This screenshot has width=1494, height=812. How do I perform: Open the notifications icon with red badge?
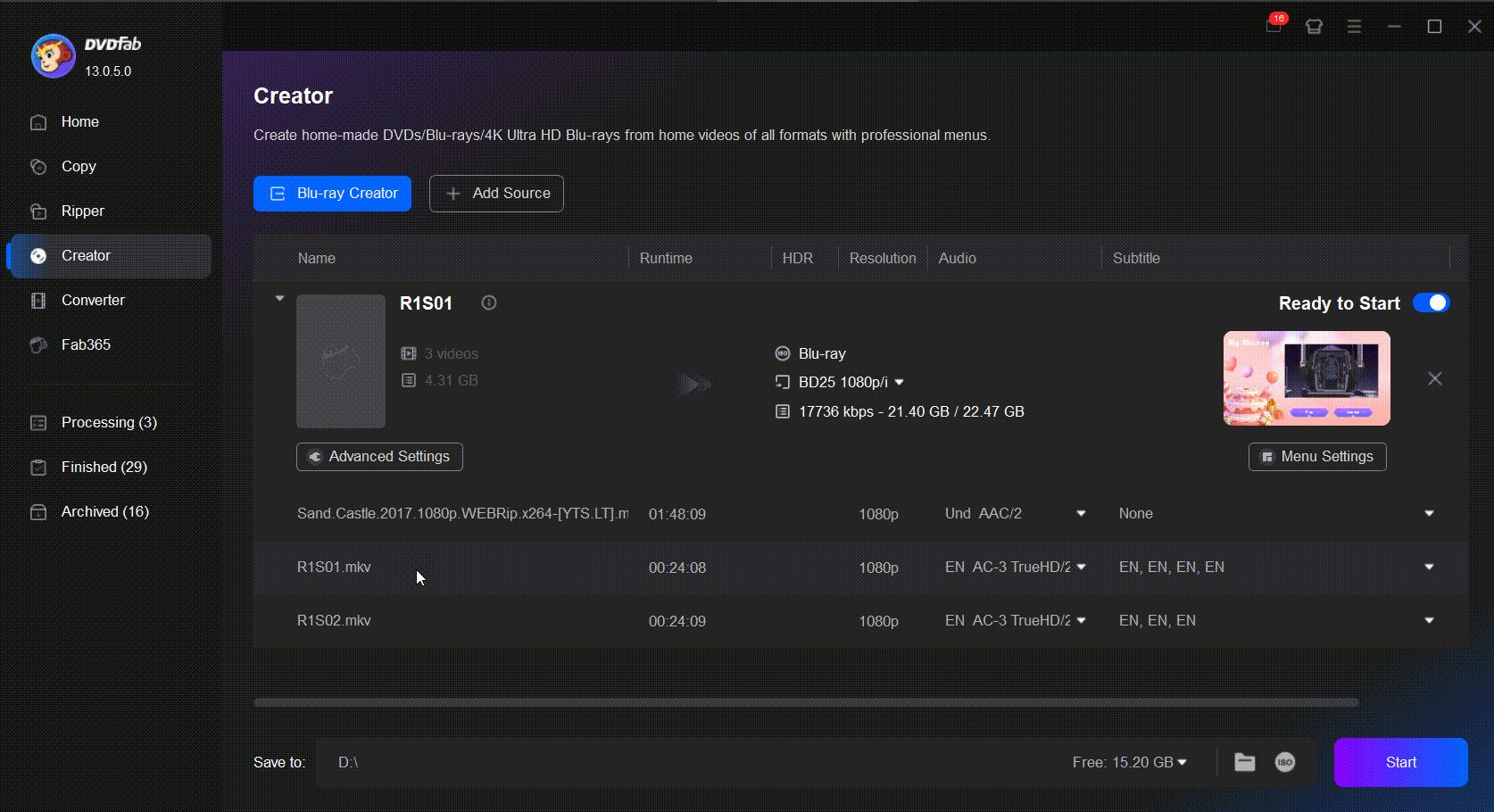pos(1274,26)
